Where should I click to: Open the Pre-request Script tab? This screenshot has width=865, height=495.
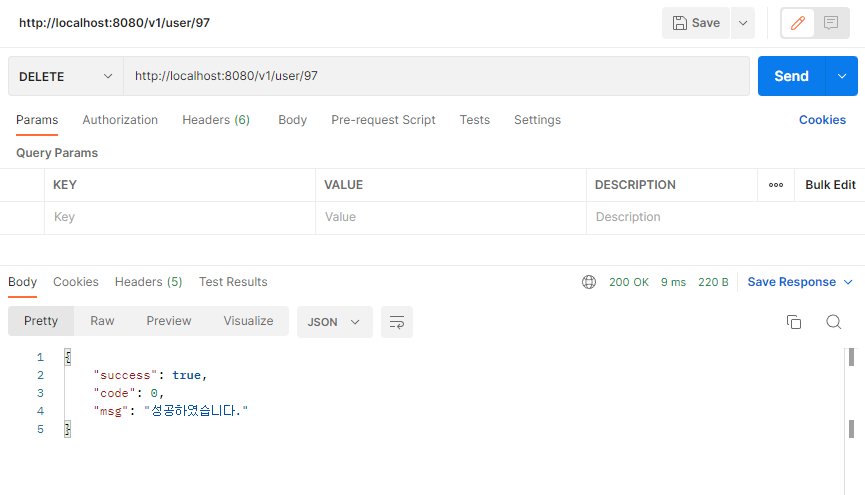383,120
